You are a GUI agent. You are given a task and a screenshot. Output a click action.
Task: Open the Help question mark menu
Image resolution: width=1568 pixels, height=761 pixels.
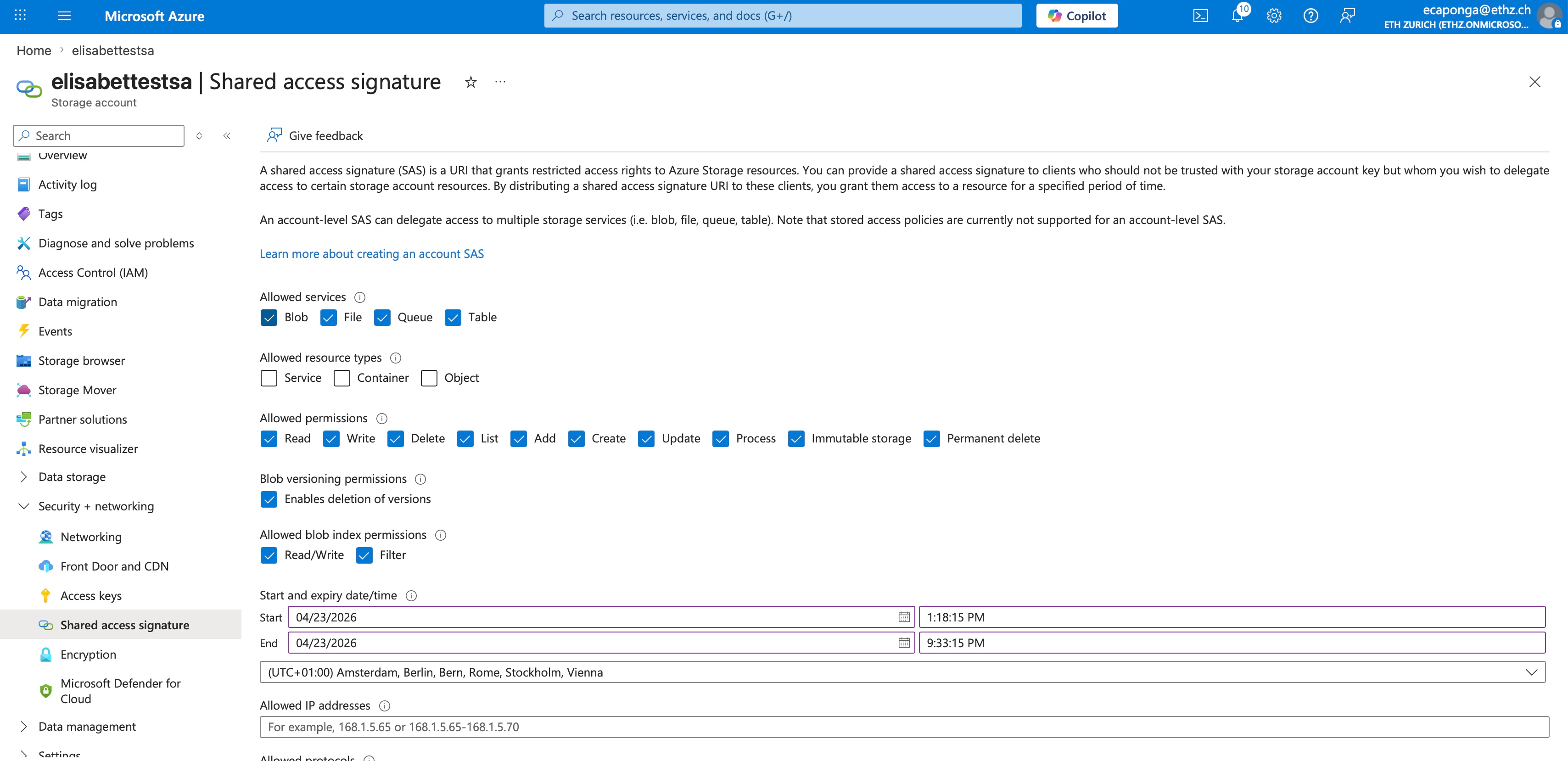pos(1310,16)
